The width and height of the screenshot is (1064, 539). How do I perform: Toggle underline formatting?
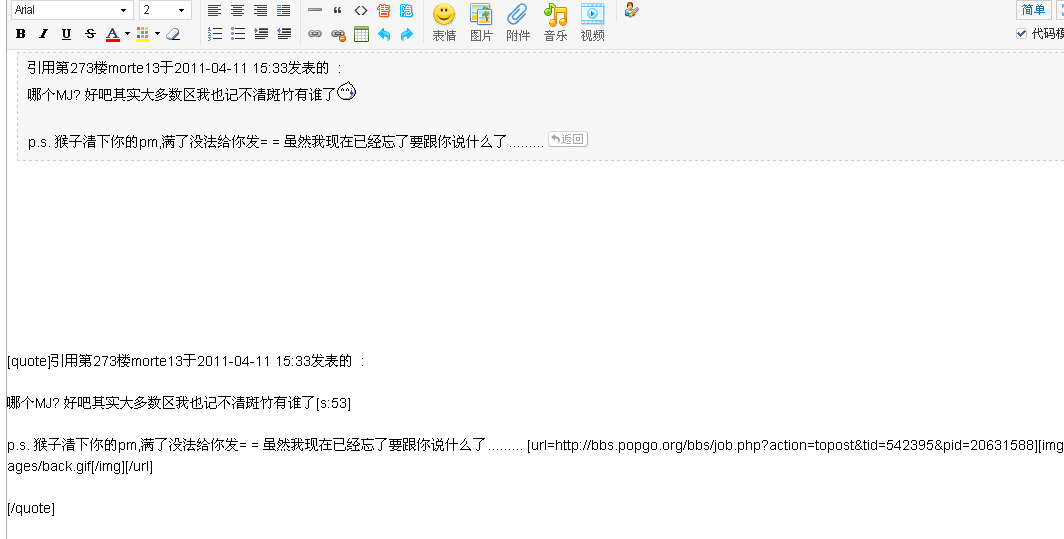pyautogui.click(x=66, y=34)
